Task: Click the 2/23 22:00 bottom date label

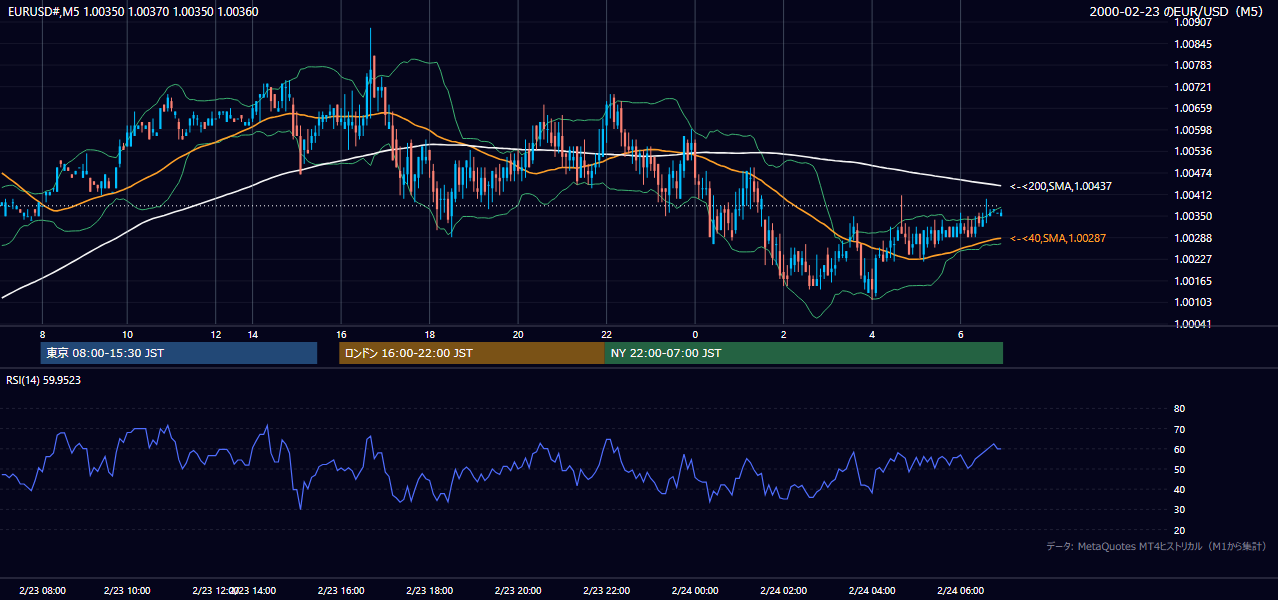Action: [x=607, y=590]
